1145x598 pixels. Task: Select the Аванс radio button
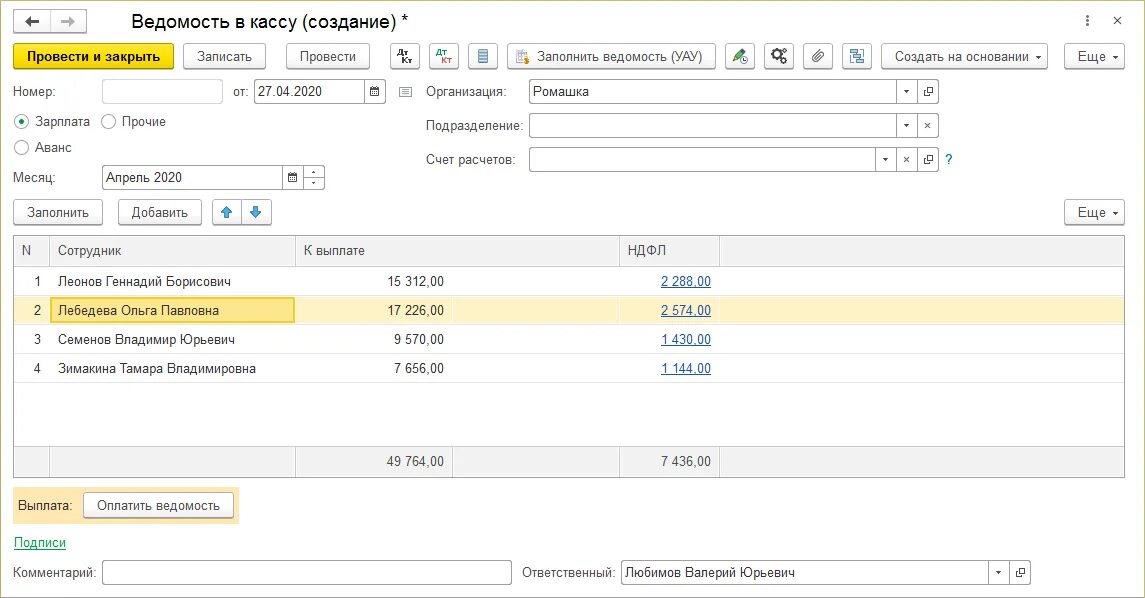tap(22, 148)
